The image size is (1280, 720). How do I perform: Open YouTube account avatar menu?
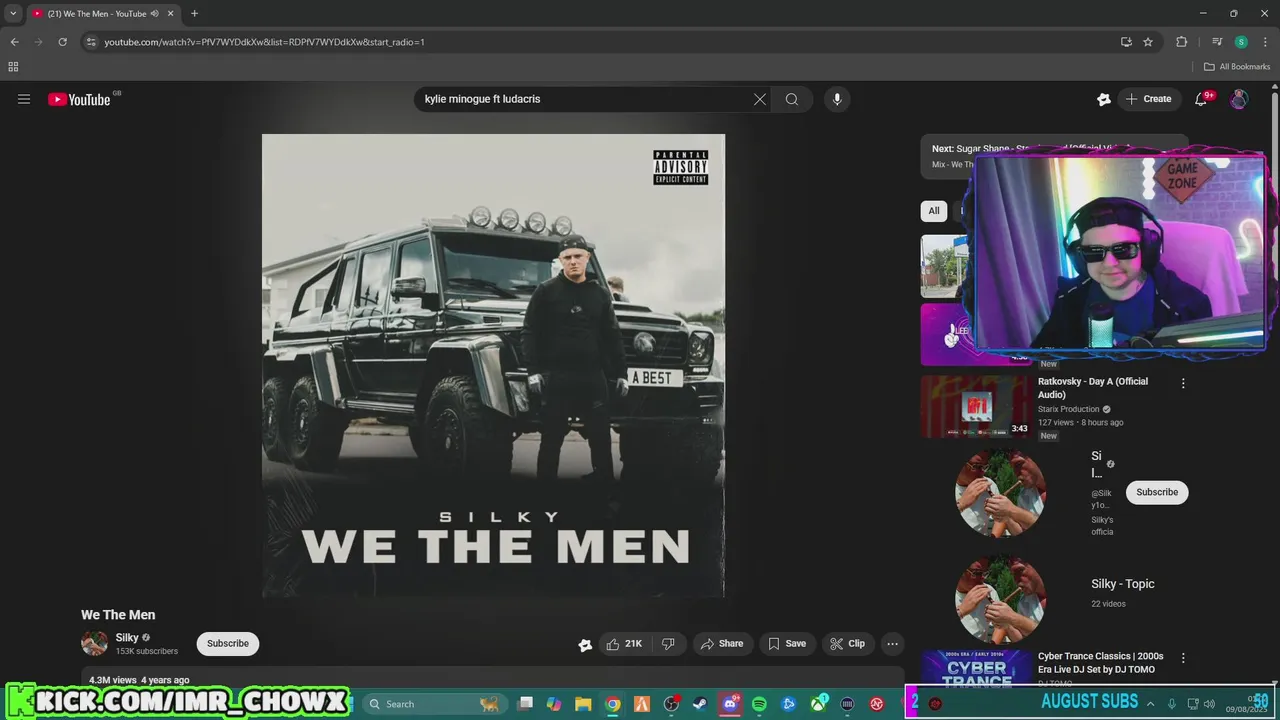point(1239,99)
